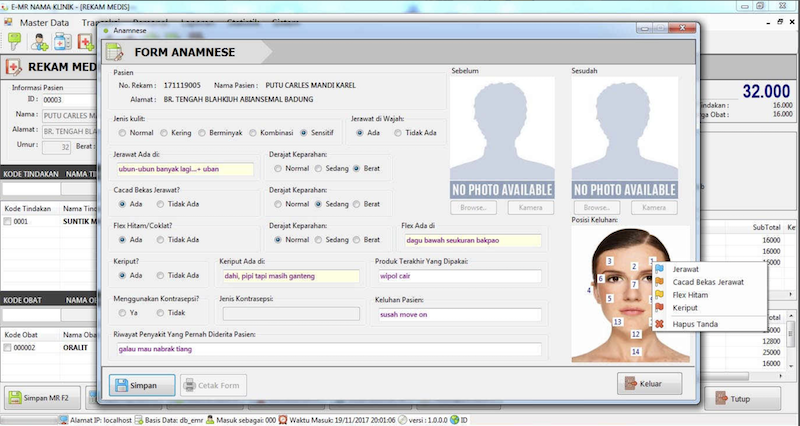Select Ya for Menggunakan Kontrasepsi
The width and height of the screenshot is (800, 426).
[122, 313]
